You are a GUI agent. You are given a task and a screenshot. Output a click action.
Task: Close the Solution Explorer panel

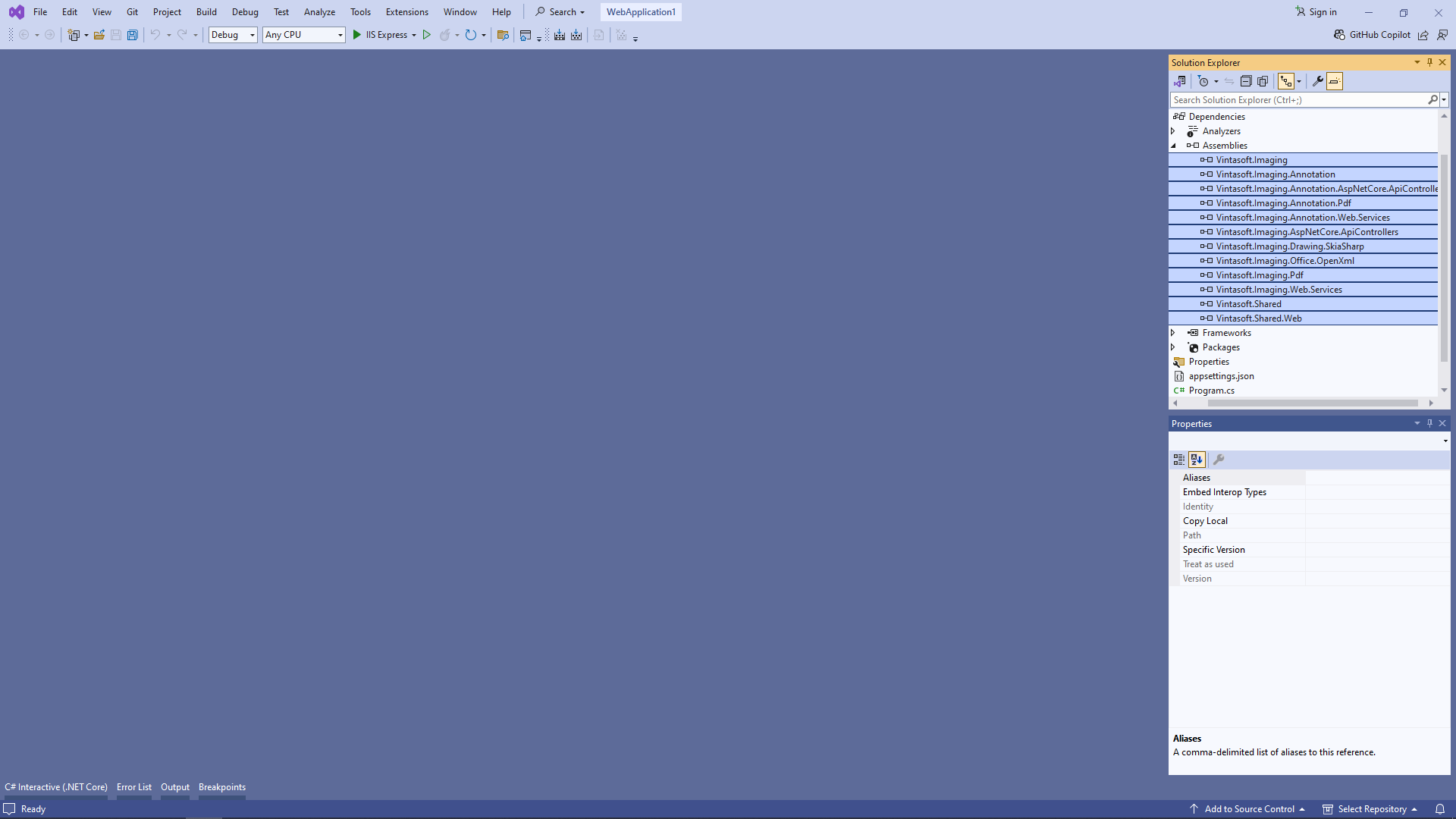point(1442,62)
